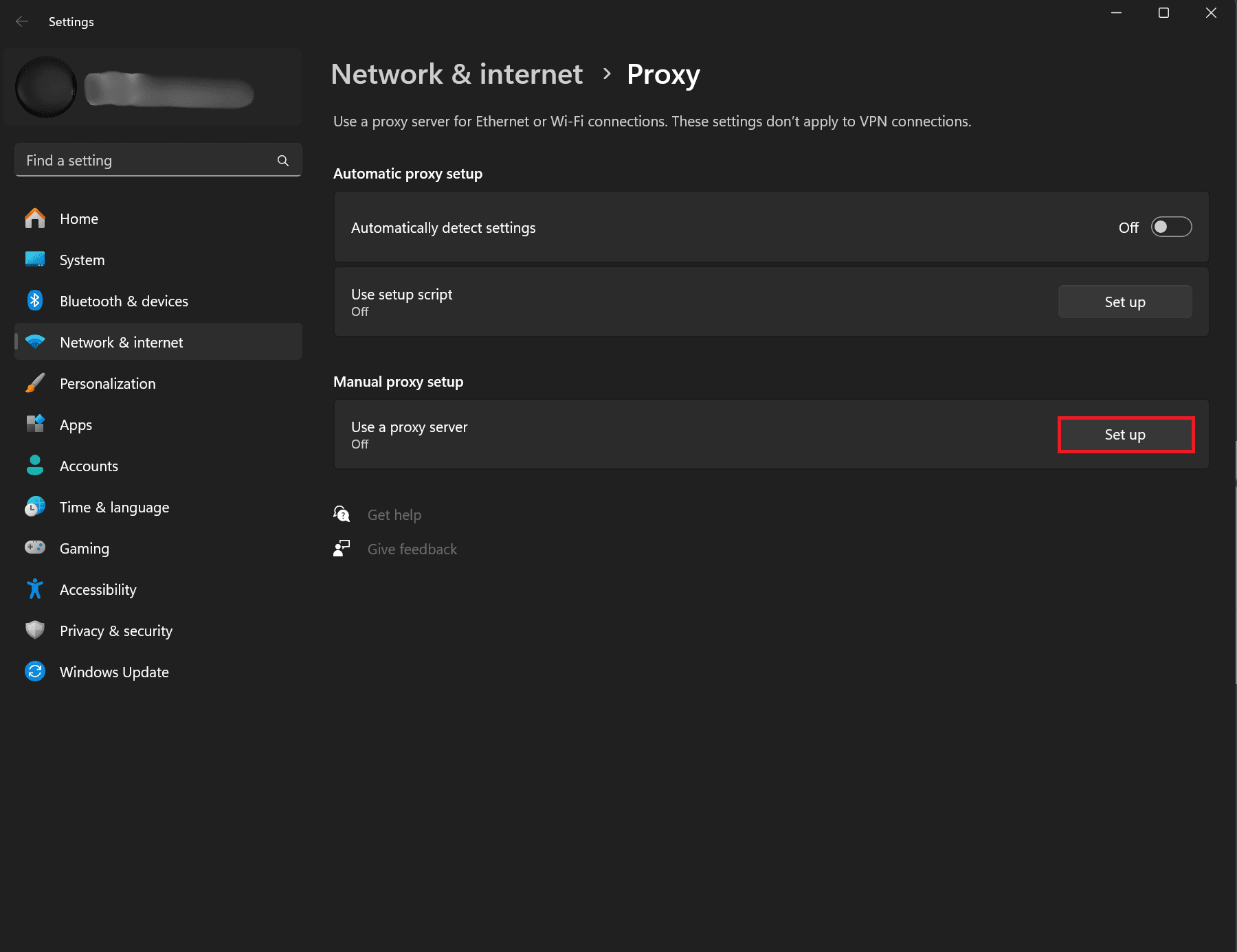Image resolution: width=1237 pixels, height=952 pixels.
Task: Click the Get help icon
Action: point(342,514)
